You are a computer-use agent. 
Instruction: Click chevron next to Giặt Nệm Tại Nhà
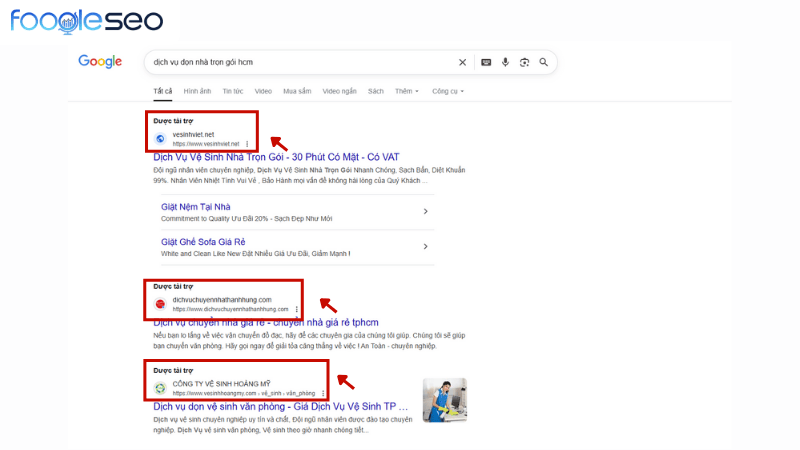tap(426, 211)
